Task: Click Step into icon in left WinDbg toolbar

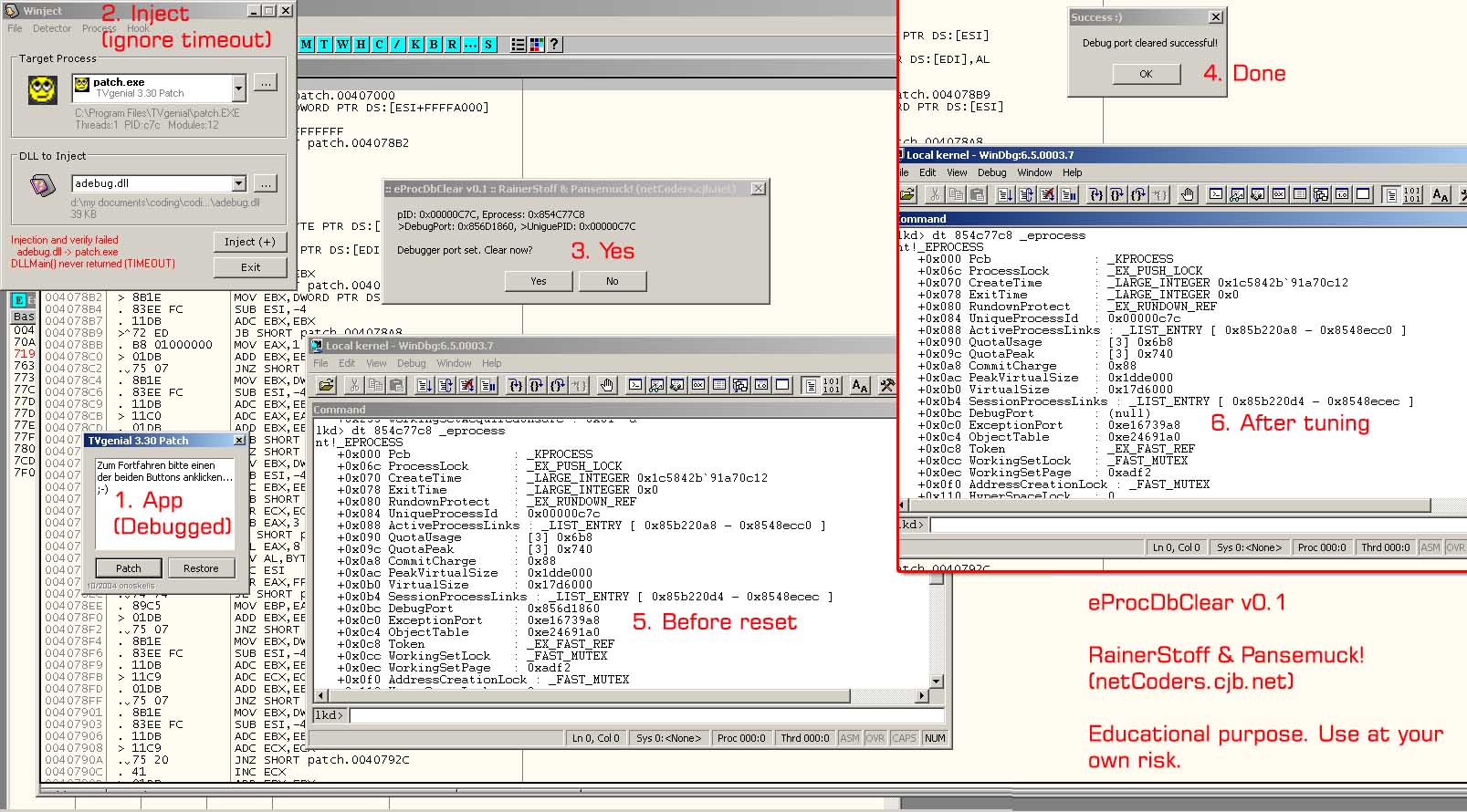Action: pos(515,385)
